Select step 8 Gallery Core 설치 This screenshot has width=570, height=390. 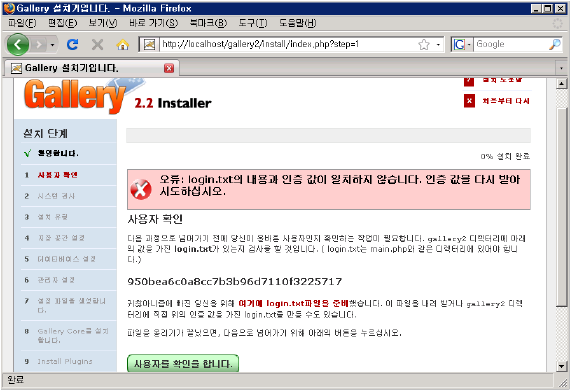coord(73,335)
